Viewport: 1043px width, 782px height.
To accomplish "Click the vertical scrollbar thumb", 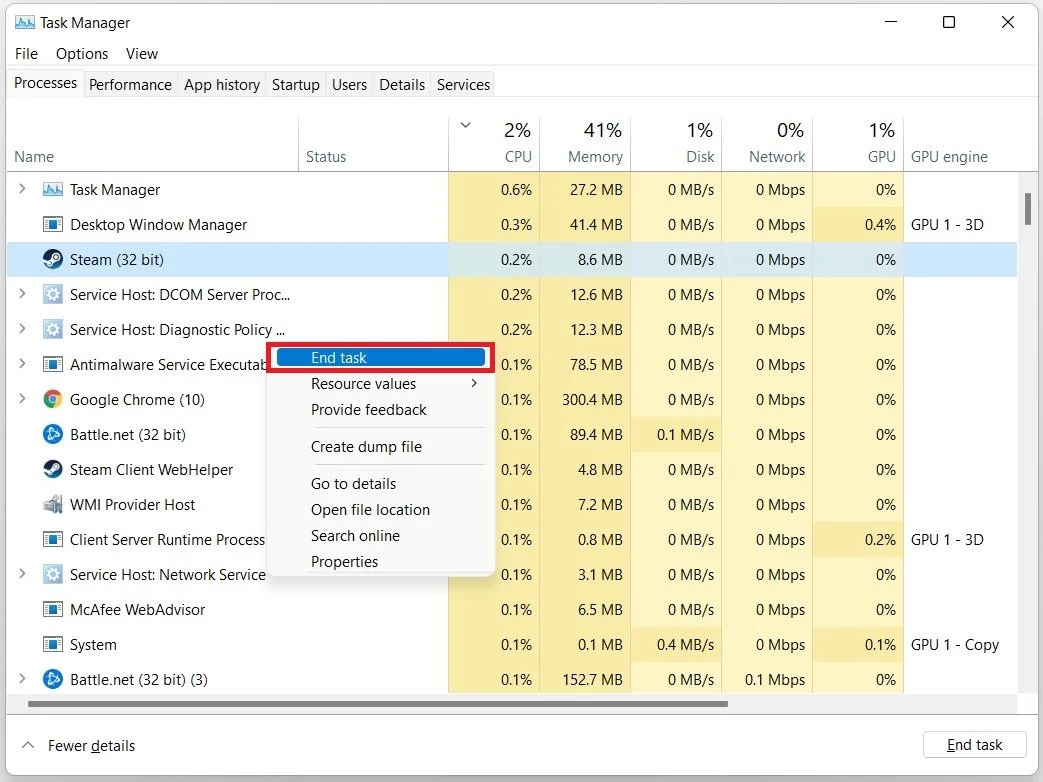I will [x=1028, y=209].
